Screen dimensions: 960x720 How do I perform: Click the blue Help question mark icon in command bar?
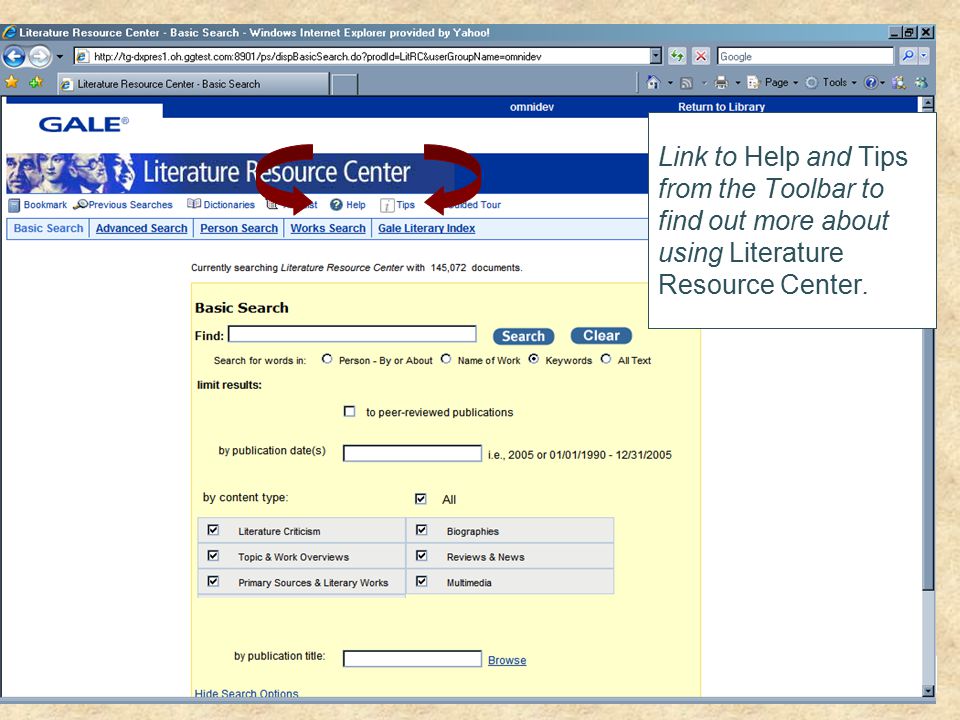pyautogui.click(x=871, y=83)
